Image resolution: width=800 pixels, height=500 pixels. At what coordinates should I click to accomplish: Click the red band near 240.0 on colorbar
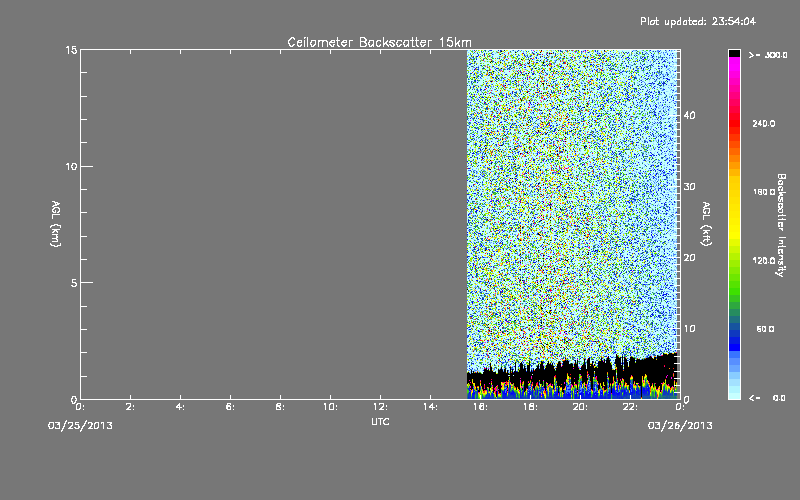734,123
